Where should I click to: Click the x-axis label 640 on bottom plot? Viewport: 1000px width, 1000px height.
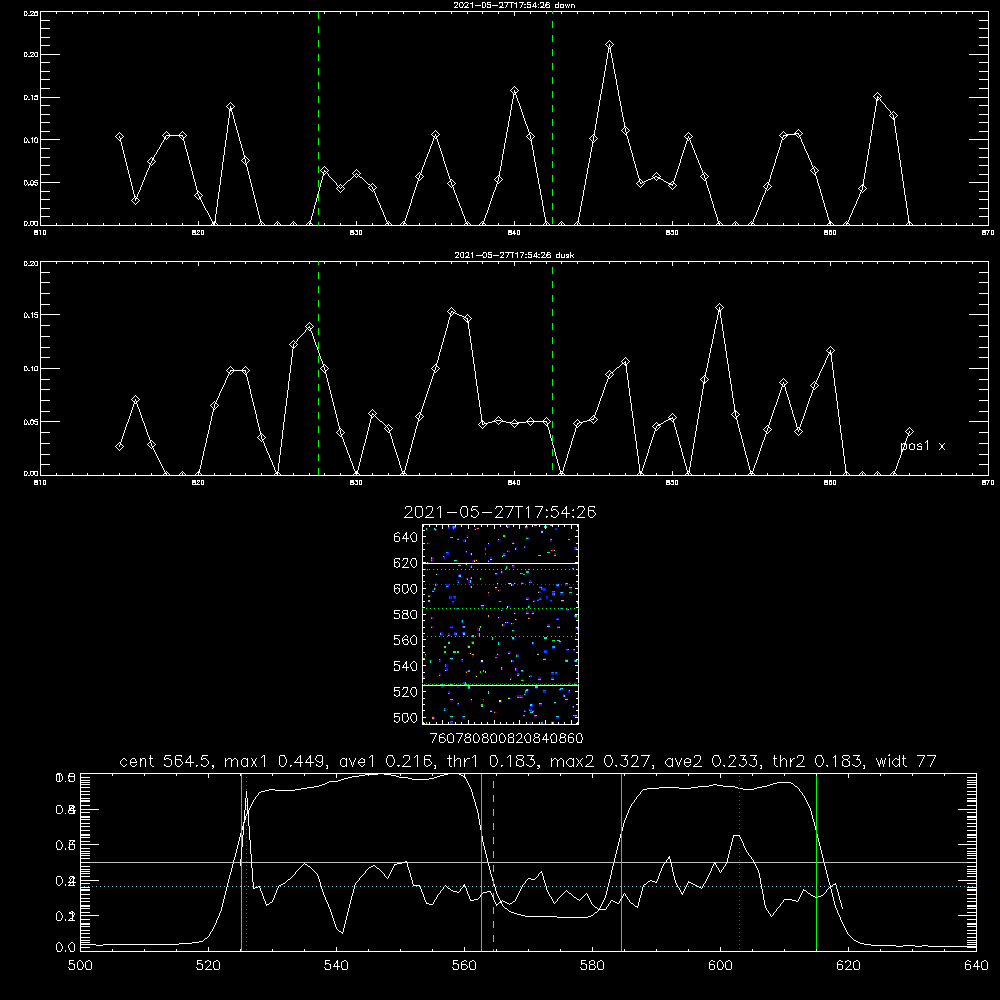[x=976, y=965]
